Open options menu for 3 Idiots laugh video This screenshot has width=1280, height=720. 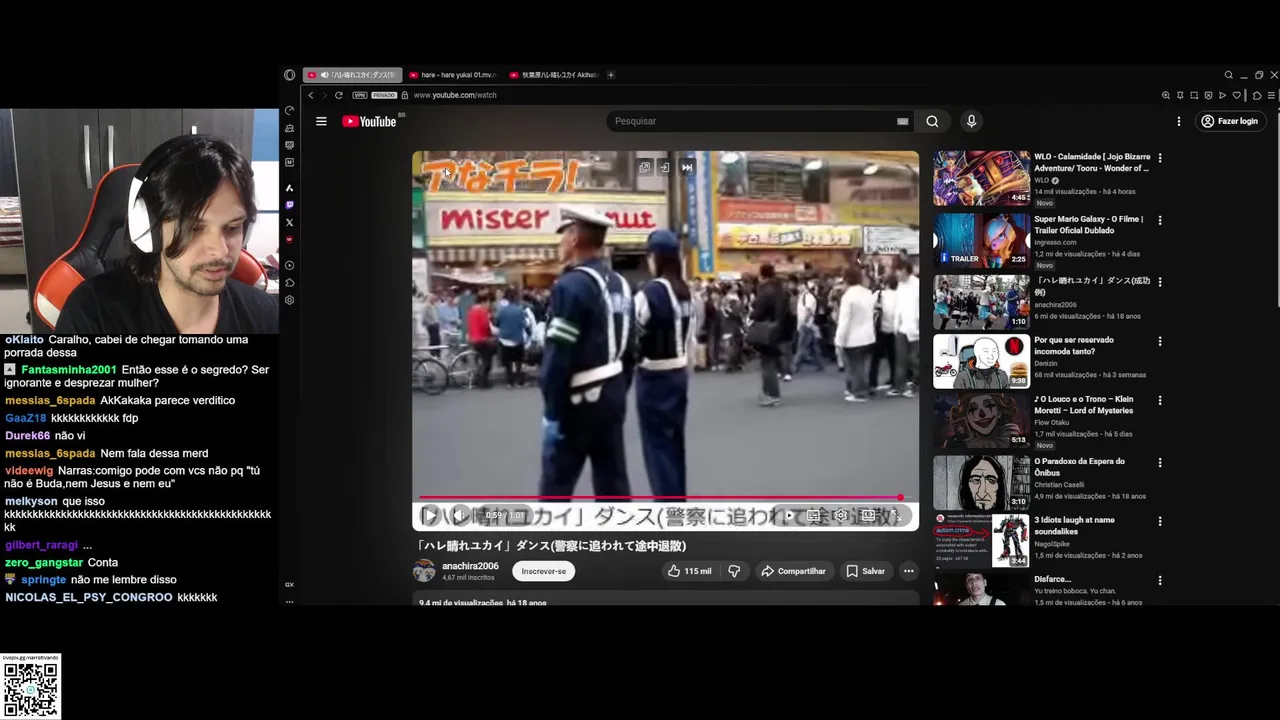[1160, 522]
